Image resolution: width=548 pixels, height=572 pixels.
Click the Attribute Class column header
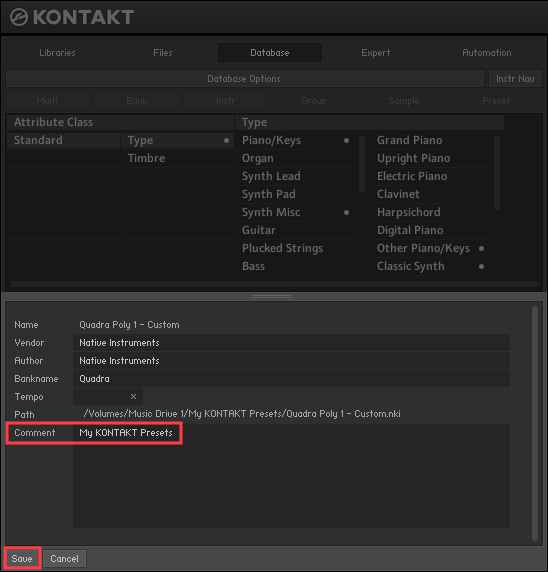[120, 122]
